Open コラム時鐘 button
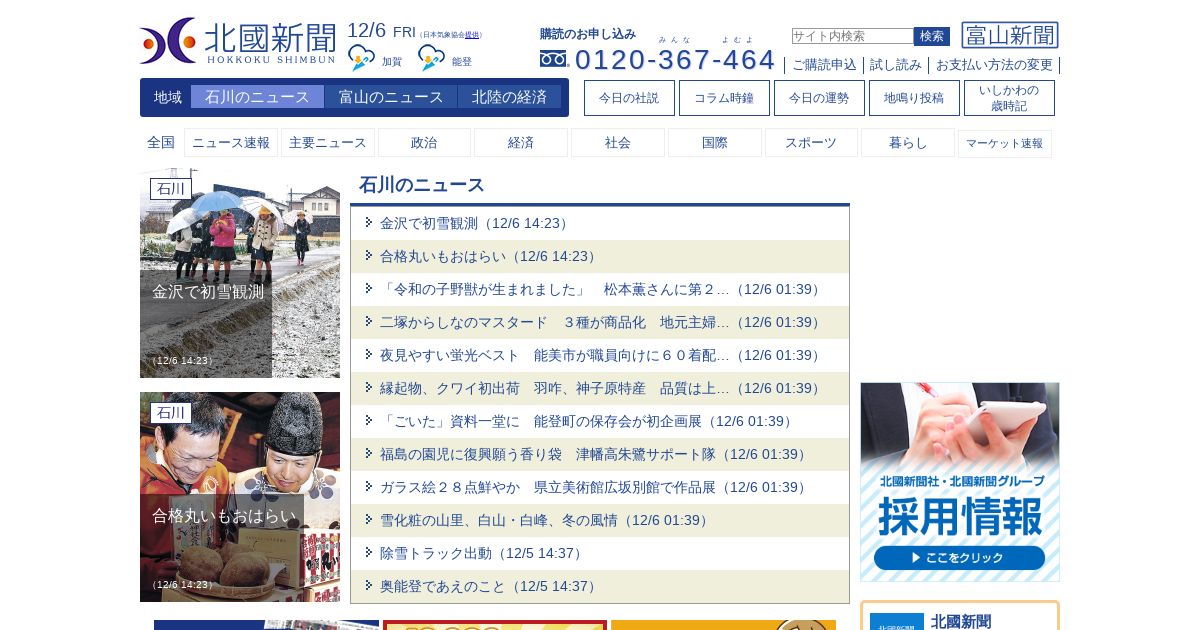 pyautogui.click(x=724, y=98)
